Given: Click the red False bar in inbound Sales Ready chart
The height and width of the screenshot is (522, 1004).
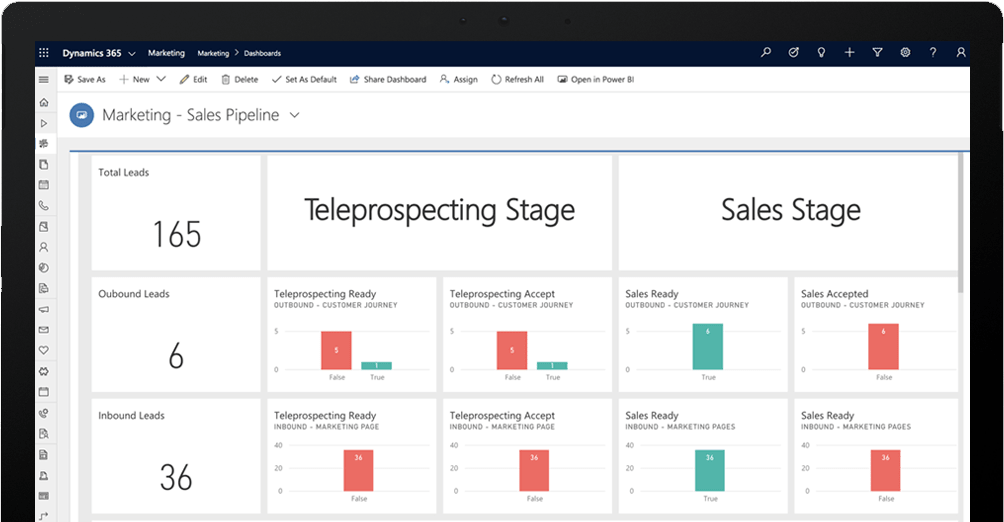Looking at the screenshot, I should coord(886,471).
